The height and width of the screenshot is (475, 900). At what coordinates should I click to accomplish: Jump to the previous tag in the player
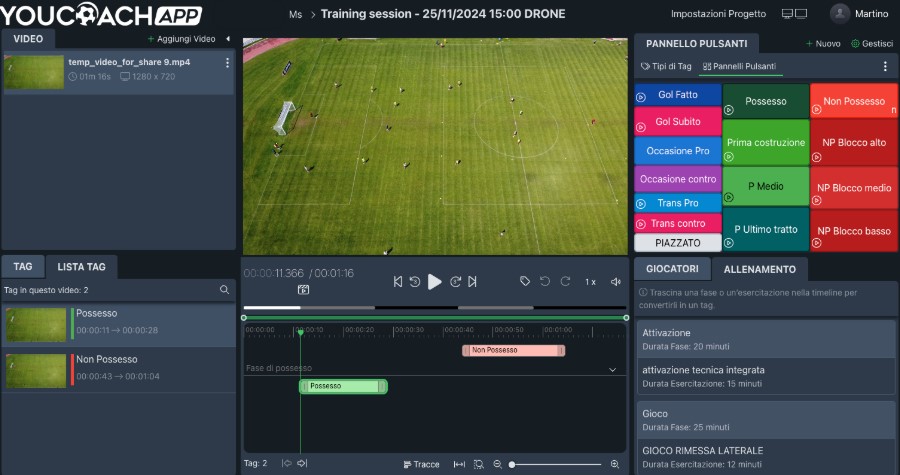[398, 282]
